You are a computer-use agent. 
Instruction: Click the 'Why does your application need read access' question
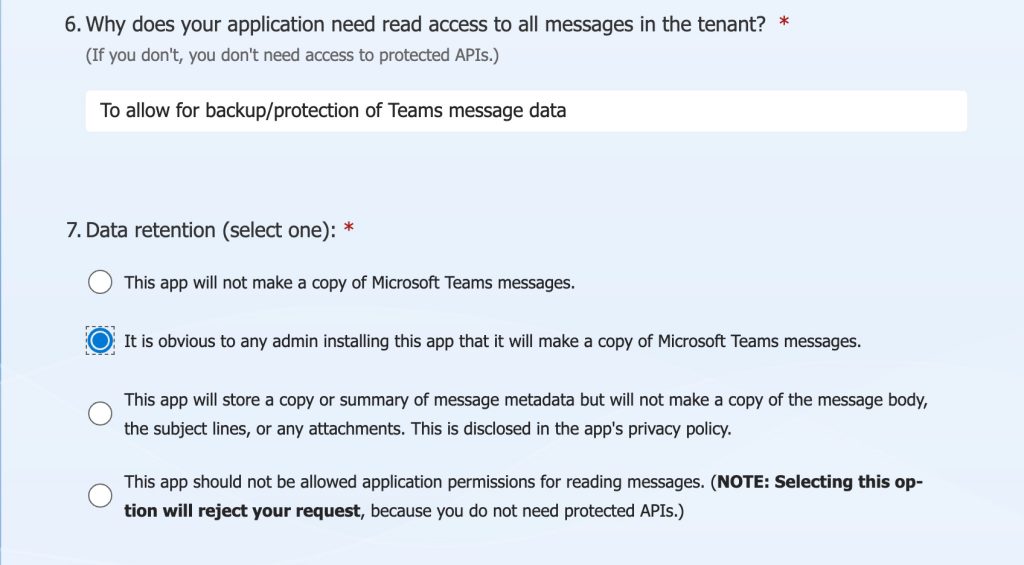pos(425,25)
